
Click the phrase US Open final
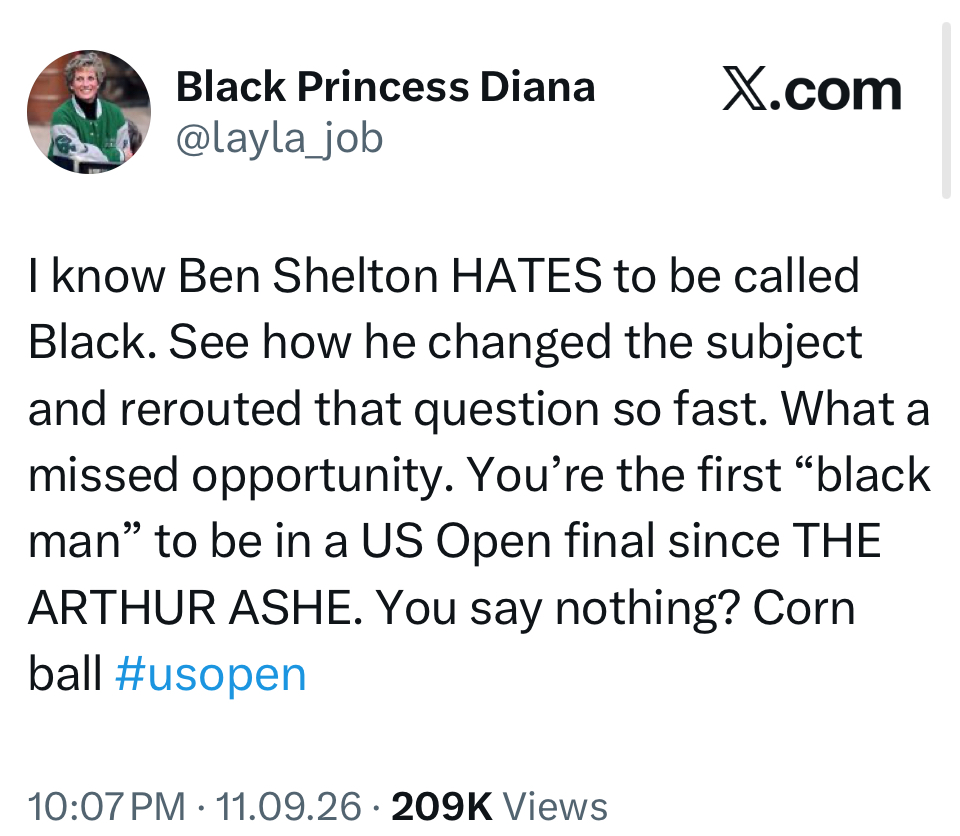(508, 541)
